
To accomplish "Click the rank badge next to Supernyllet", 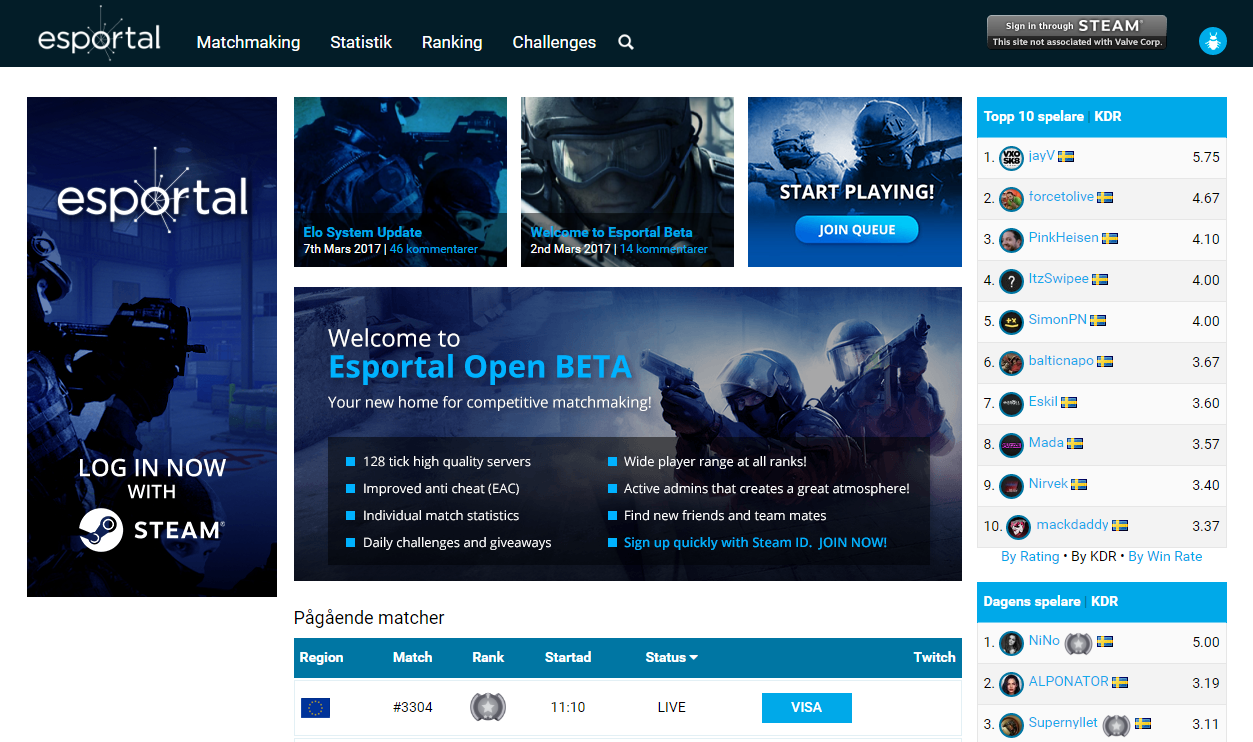I will coord(1116,725).
